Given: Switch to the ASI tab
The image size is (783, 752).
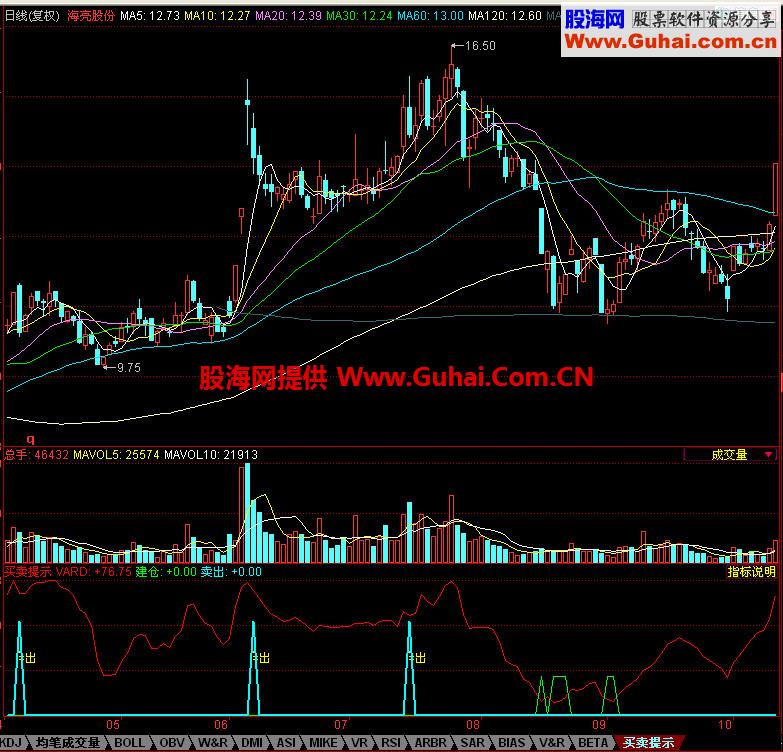Looking at the screenshot, I should (x=286, y=743).
